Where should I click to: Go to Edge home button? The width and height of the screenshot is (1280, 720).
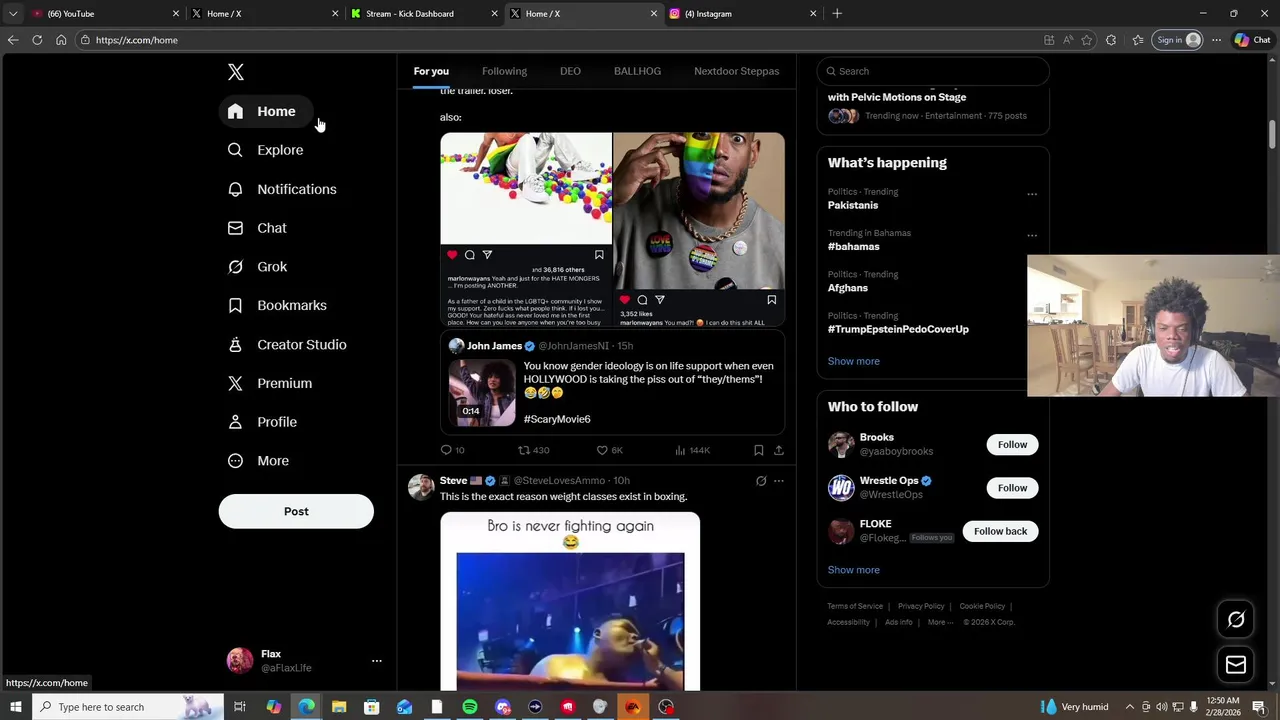pos(61,40)
